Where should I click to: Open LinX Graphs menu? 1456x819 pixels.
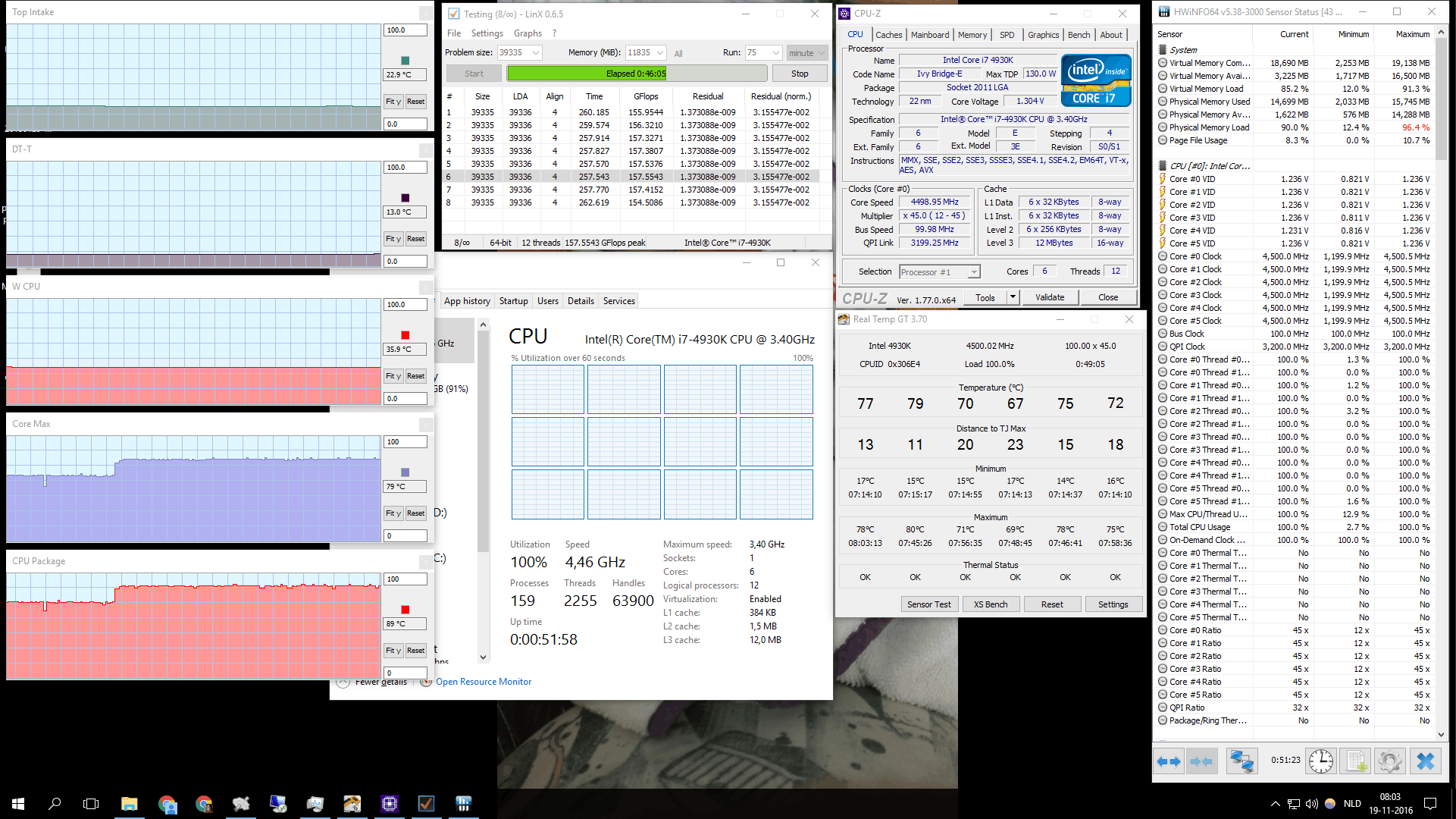click(x=528, y=33)
